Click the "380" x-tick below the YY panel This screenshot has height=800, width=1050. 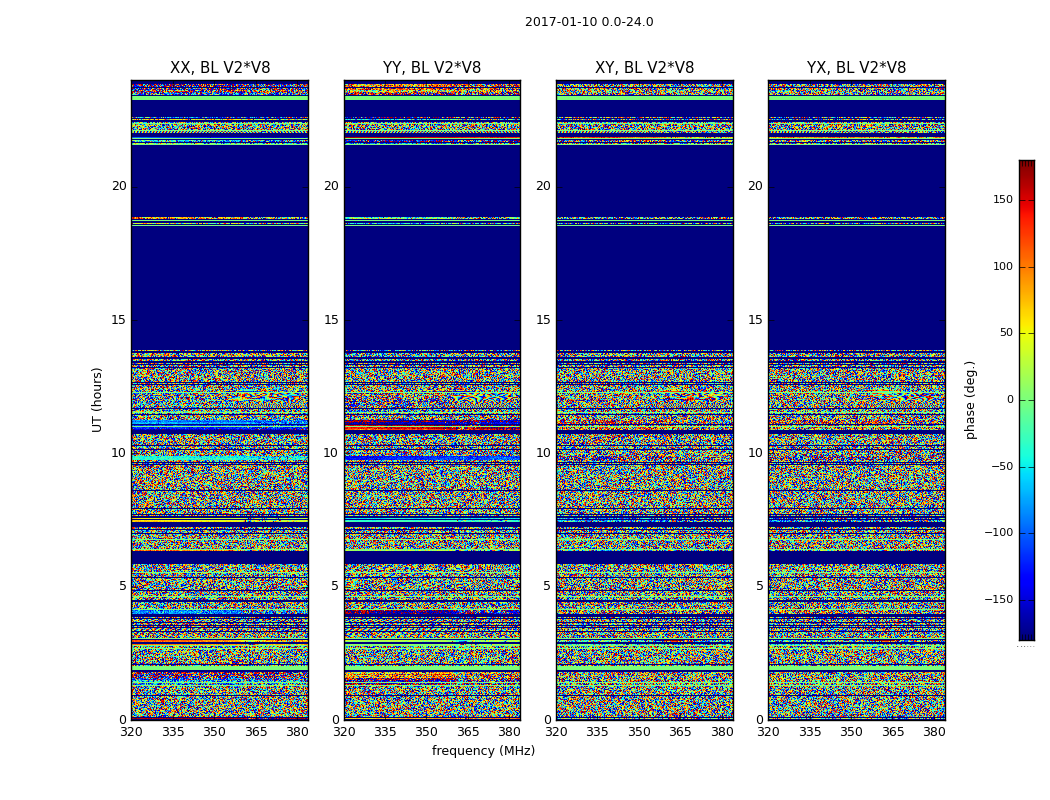(x=510, y=732)
